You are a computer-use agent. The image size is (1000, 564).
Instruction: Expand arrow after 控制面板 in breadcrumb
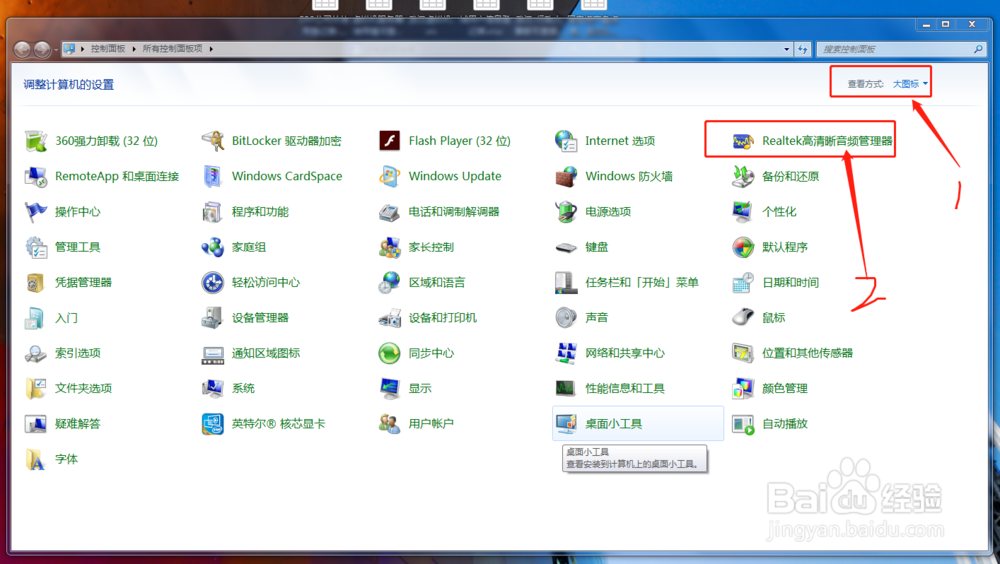(134, 48)
